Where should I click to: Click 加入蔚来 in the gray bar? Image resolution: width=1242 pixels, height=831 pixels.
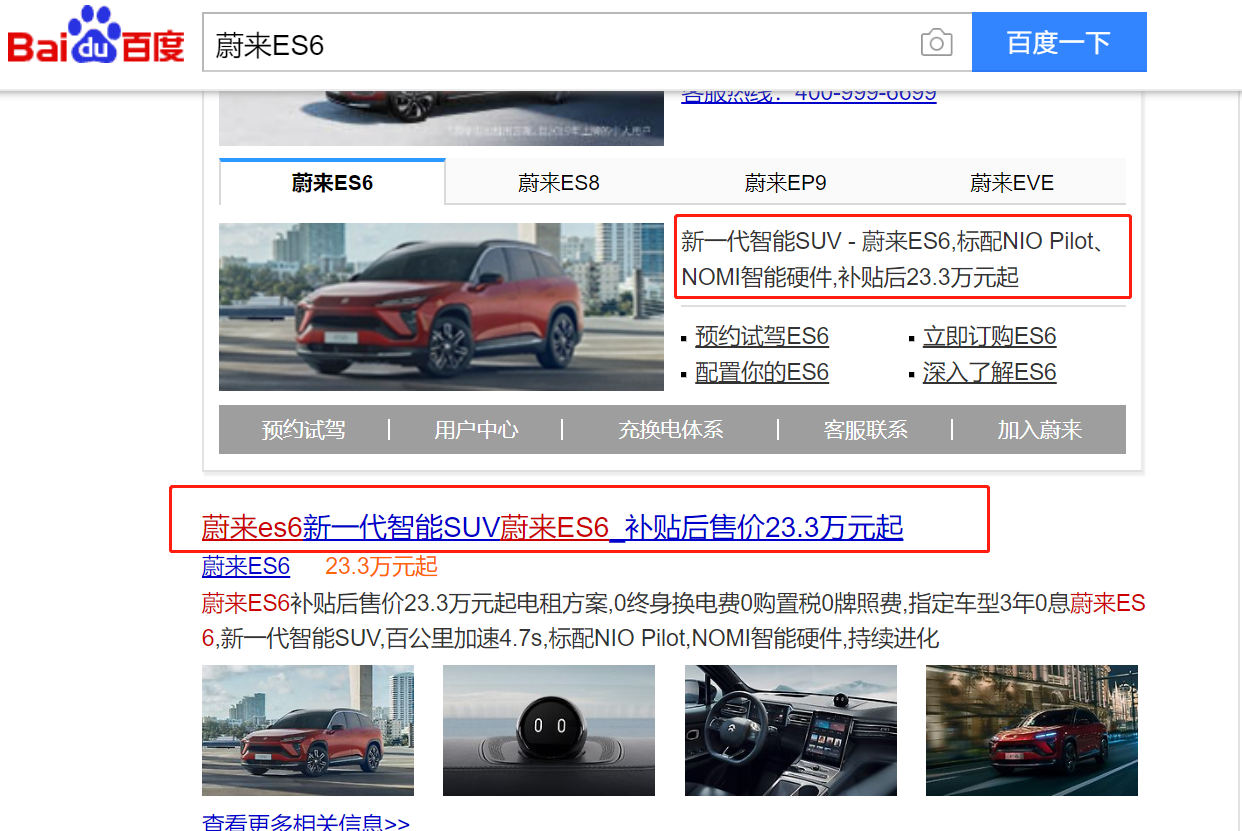coord(1040,430)
